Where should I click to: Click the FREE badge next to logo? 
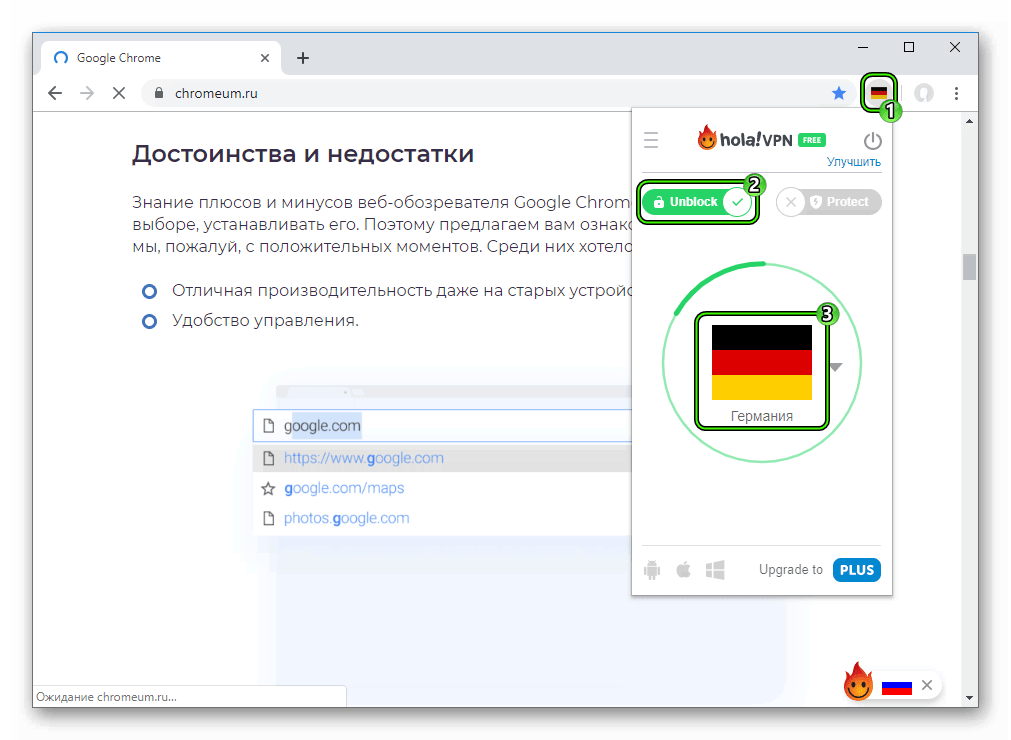click(x=812, y=140)
